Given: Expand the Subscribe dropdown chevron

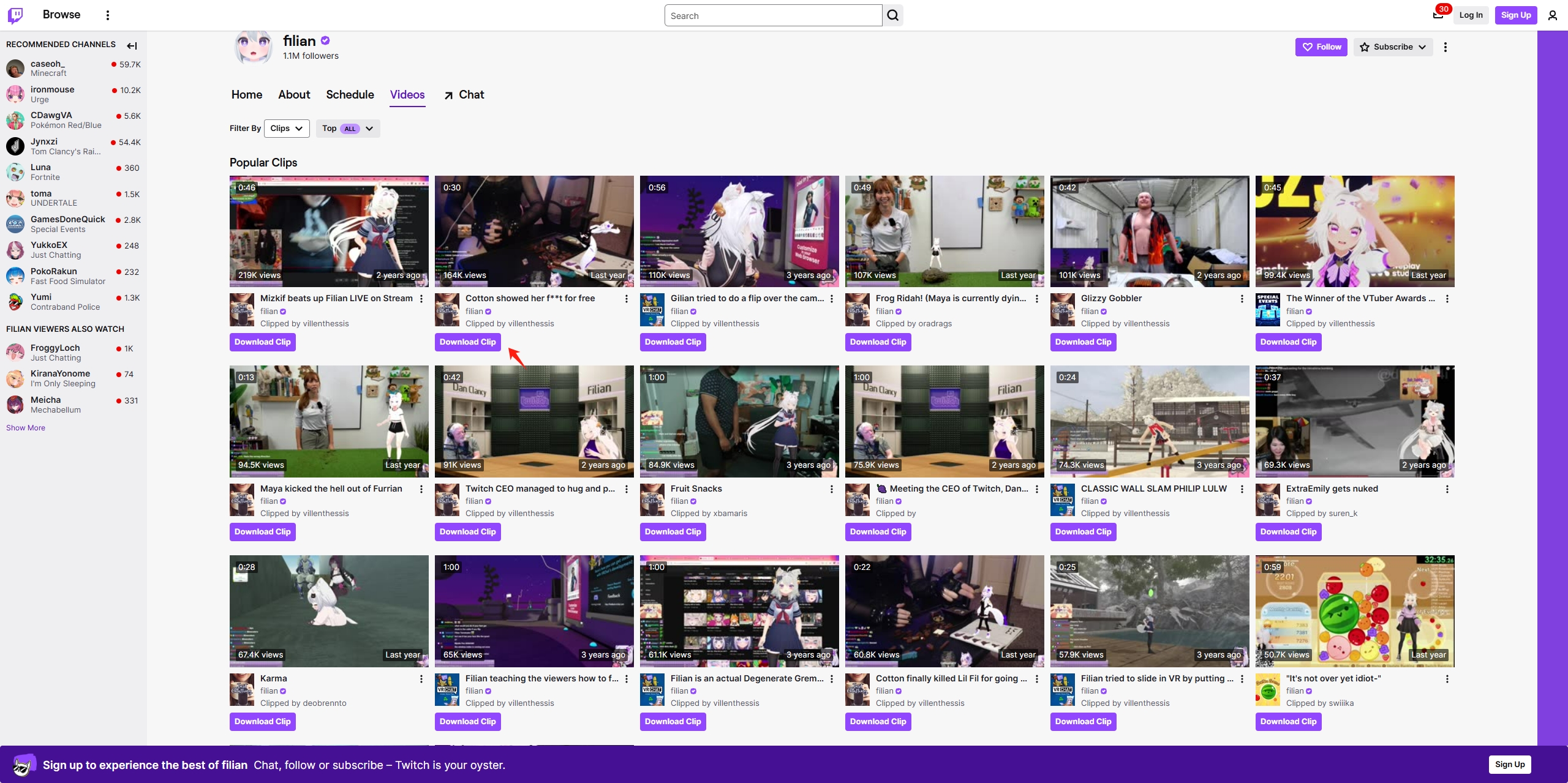Looking at the screenshot, I should tap(1423, 47).
